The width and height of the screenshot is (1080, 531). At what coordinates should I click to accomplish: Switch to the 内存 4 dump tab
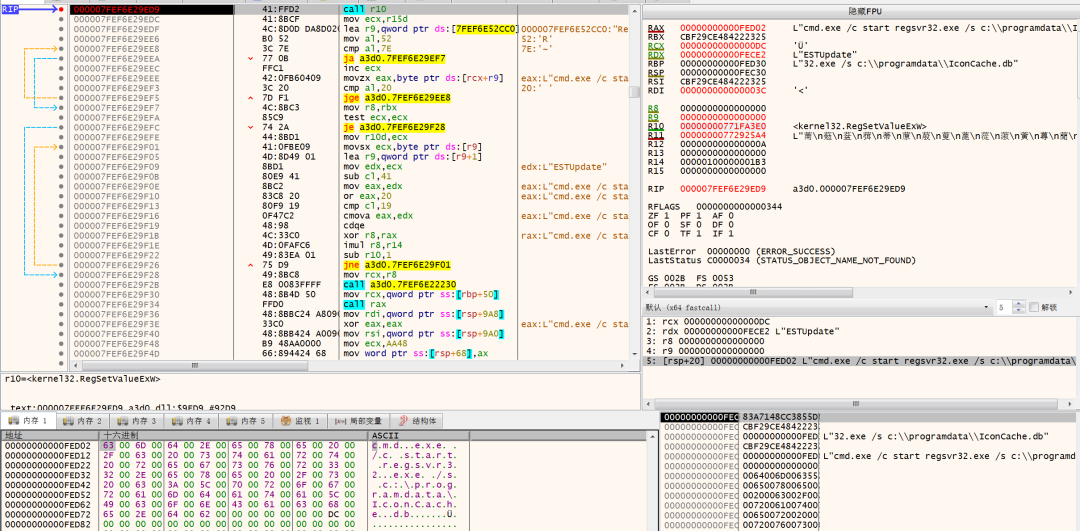pyautogui.click(x=192, y=421)
